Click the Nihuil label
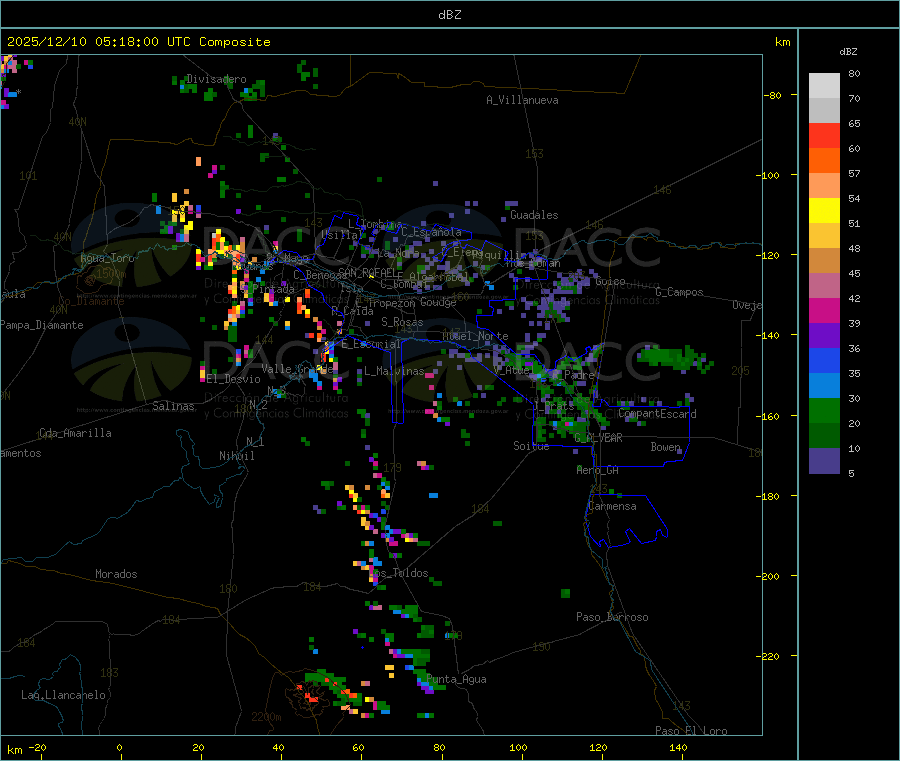This screenshot has width=900, height=761. pos(237,456)
